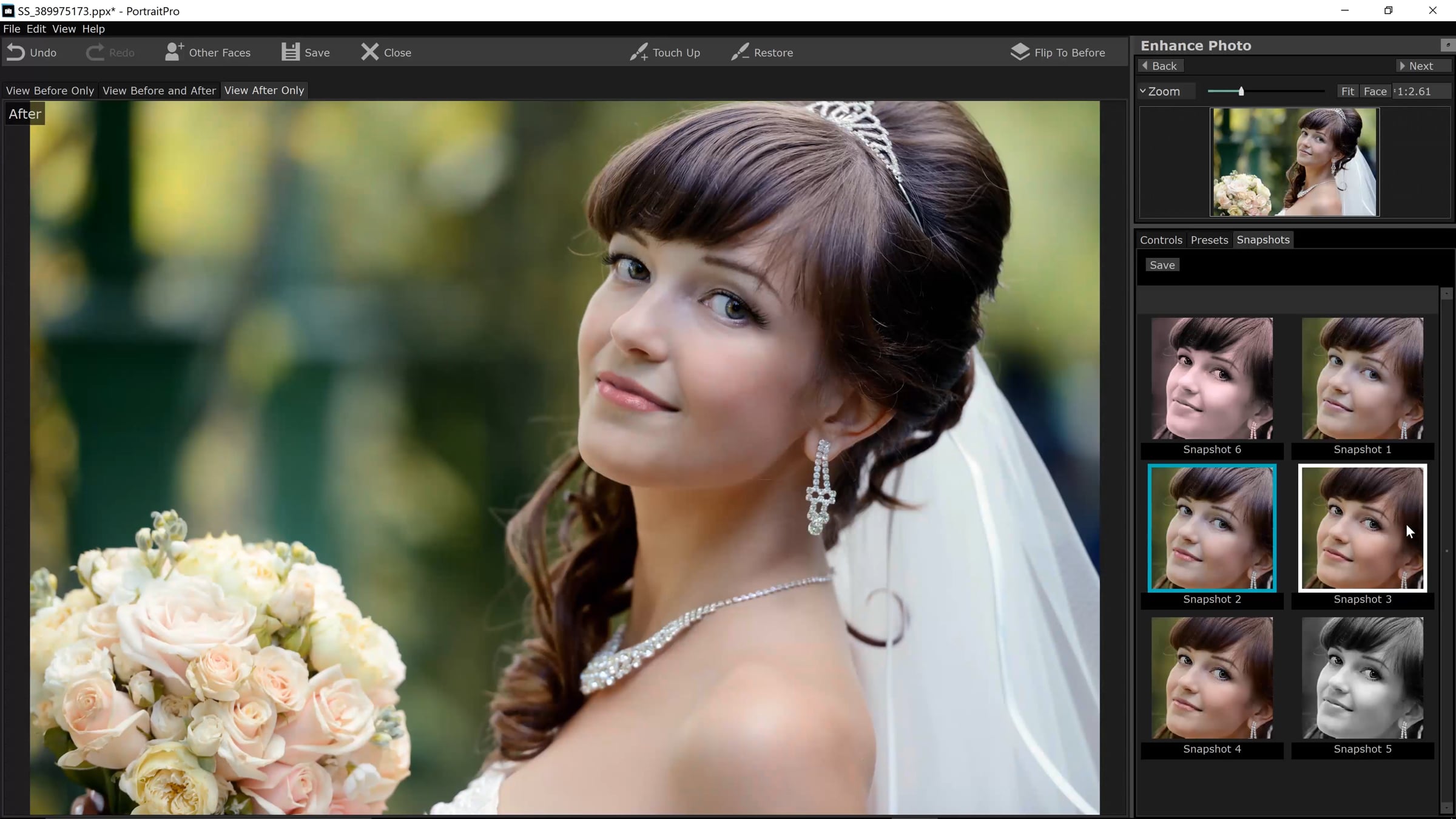Select the Restore brush tool
The height and width of the screenshot is (819, 1456).
coord(740,52)
